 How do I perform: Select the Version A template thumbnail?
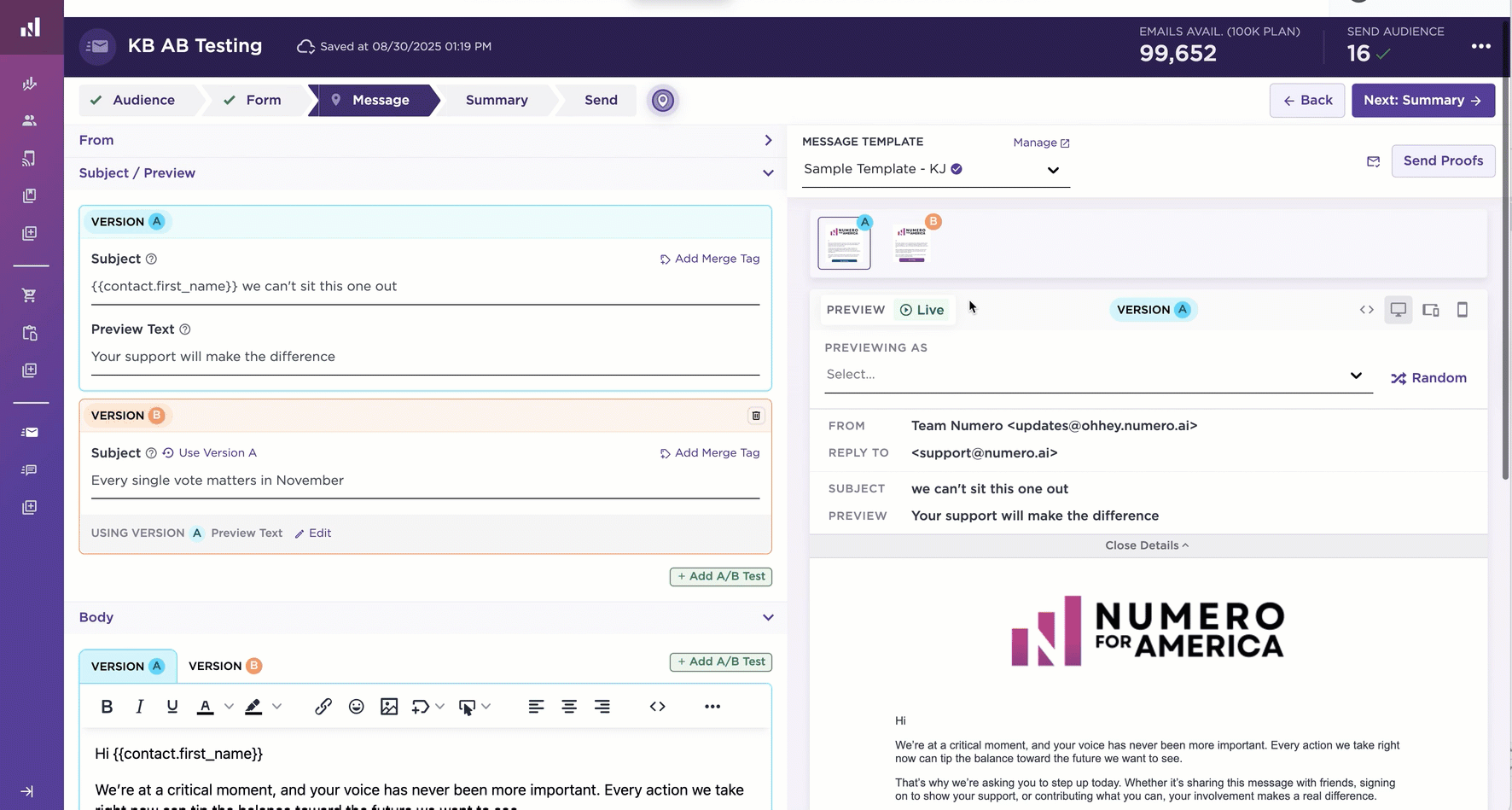pos(845,243)
